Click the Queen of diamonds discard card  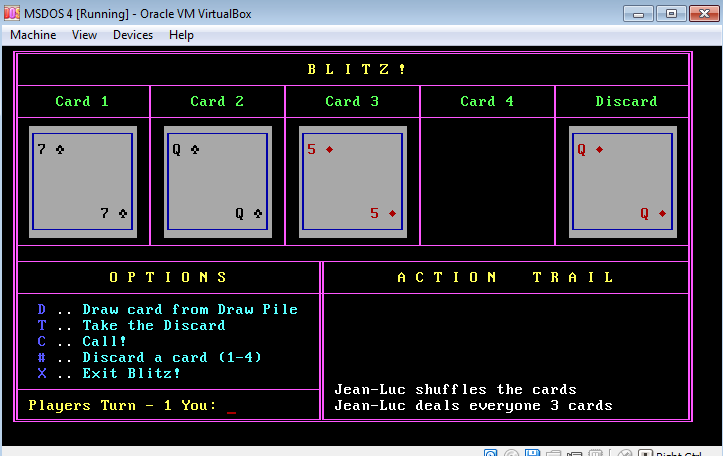(x=622, y=181)
